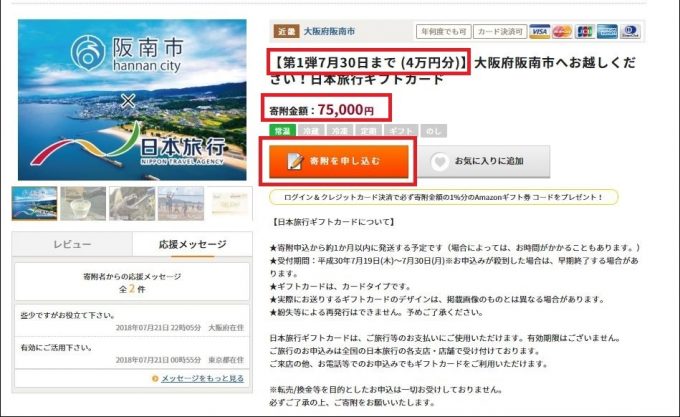This screenshot has width=680, height=417.
Task: Click the 【日本旅行ギフトカードについて】 heading
Action: coord(333,222)
